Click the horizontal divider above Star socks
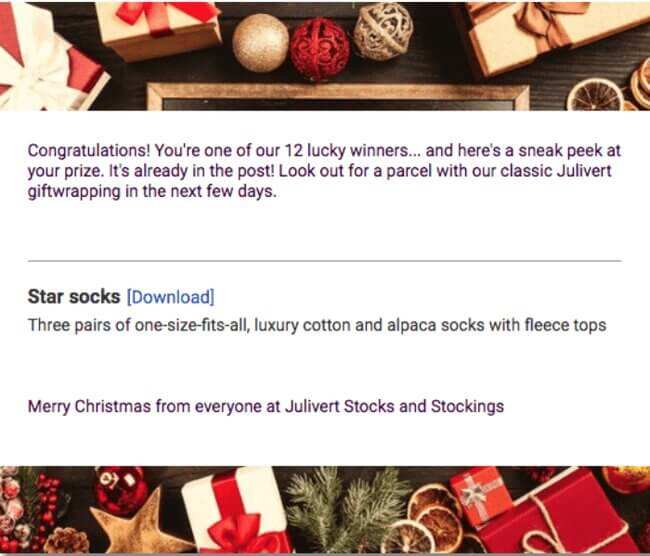This screenshot has width=650, height=556. (324, 261)
